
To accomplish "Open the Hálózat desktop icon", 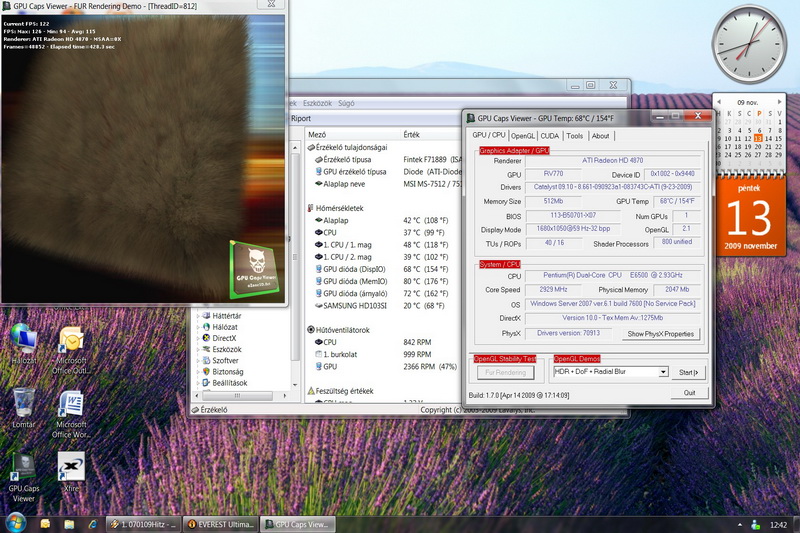I will (x=23, y=343).
